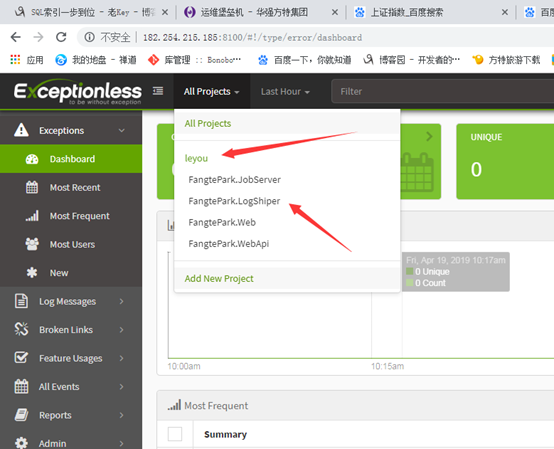Click the browser address bar URL
Viewport: 554px width, 449px height.
pyautogui.click(x=252, y=37)
